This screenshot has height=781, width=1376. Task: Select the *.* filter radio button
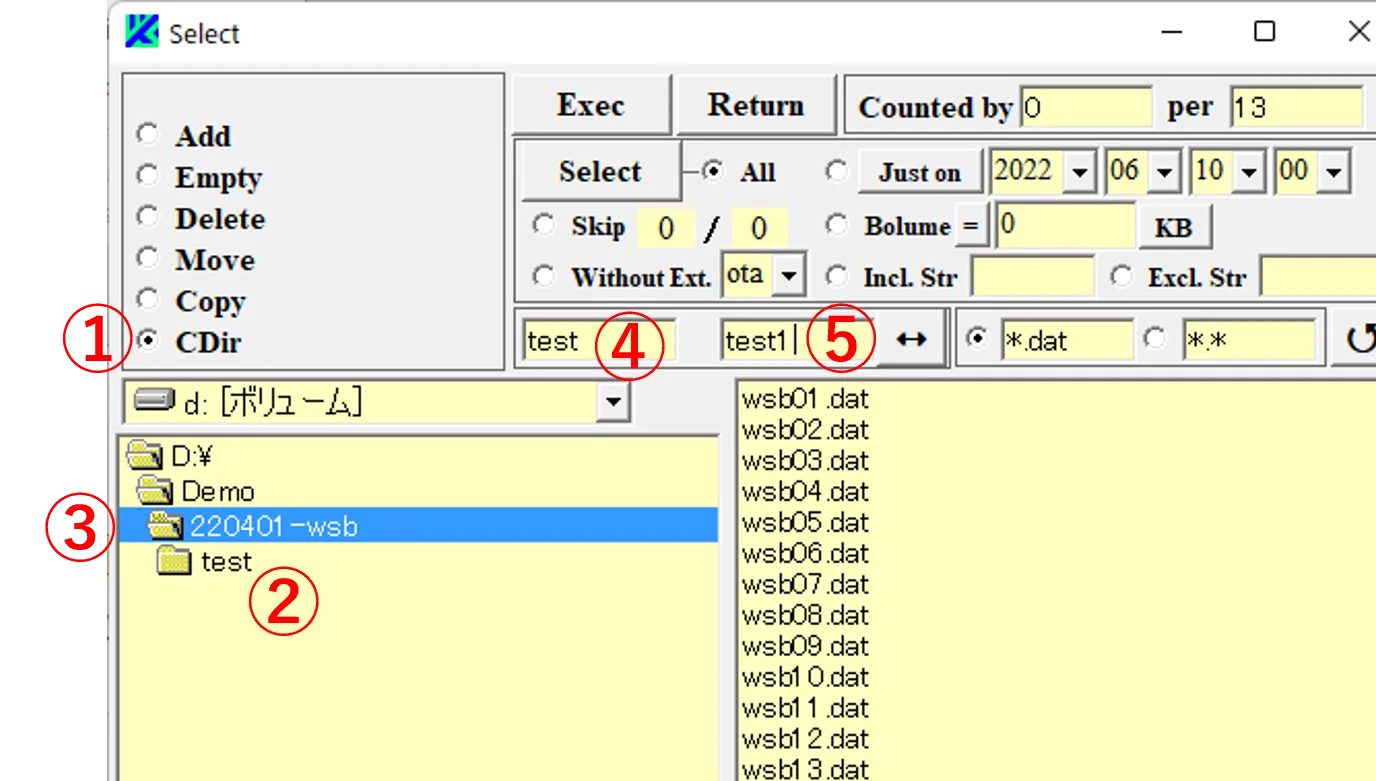point(1155,339)
